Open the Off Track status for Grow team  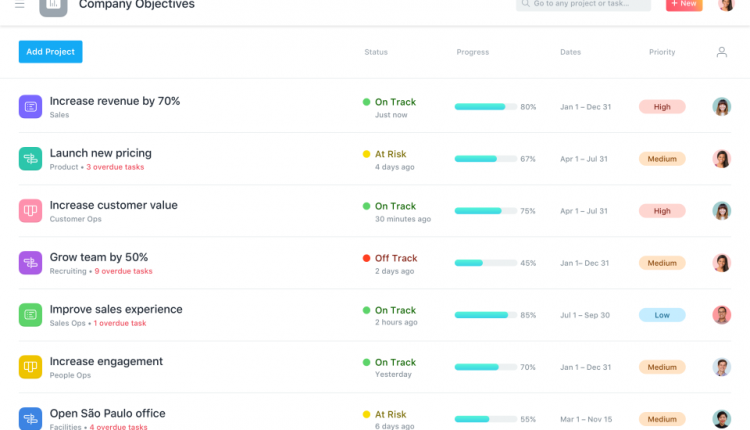[395, 258]
